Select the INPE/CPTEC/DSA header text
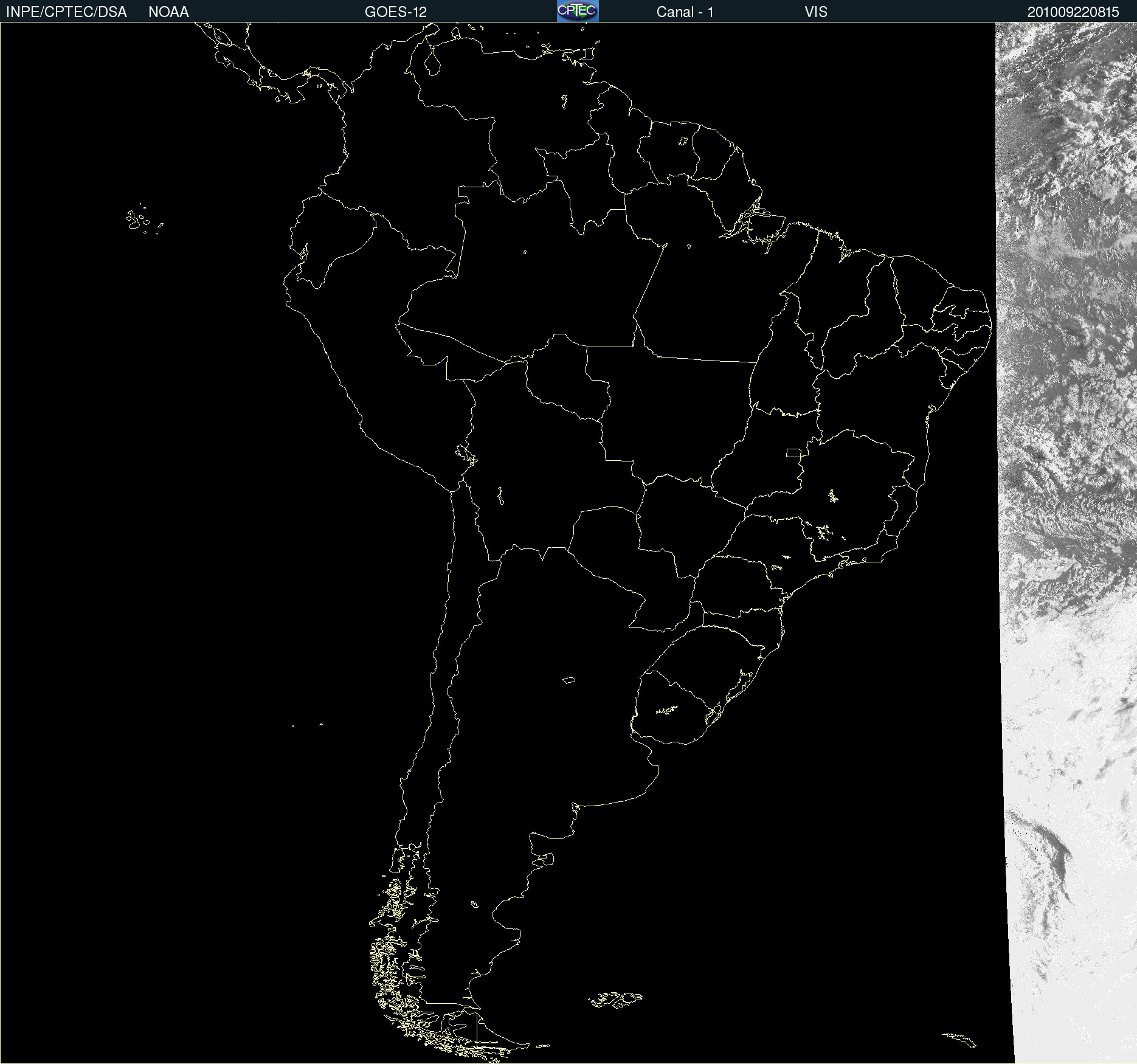Viewport: 1137px width, 1064px height. tap(66, 12)
